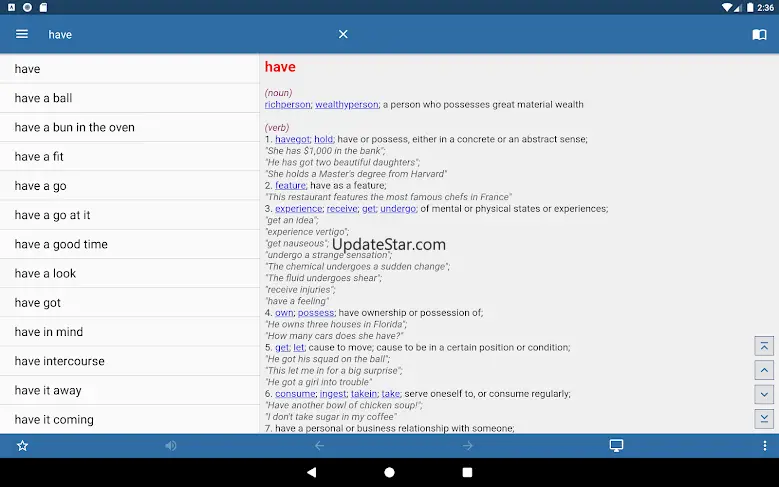Go back with left arrow
The height and width of the screenshot is (487, 779).
tap(319, 446)
